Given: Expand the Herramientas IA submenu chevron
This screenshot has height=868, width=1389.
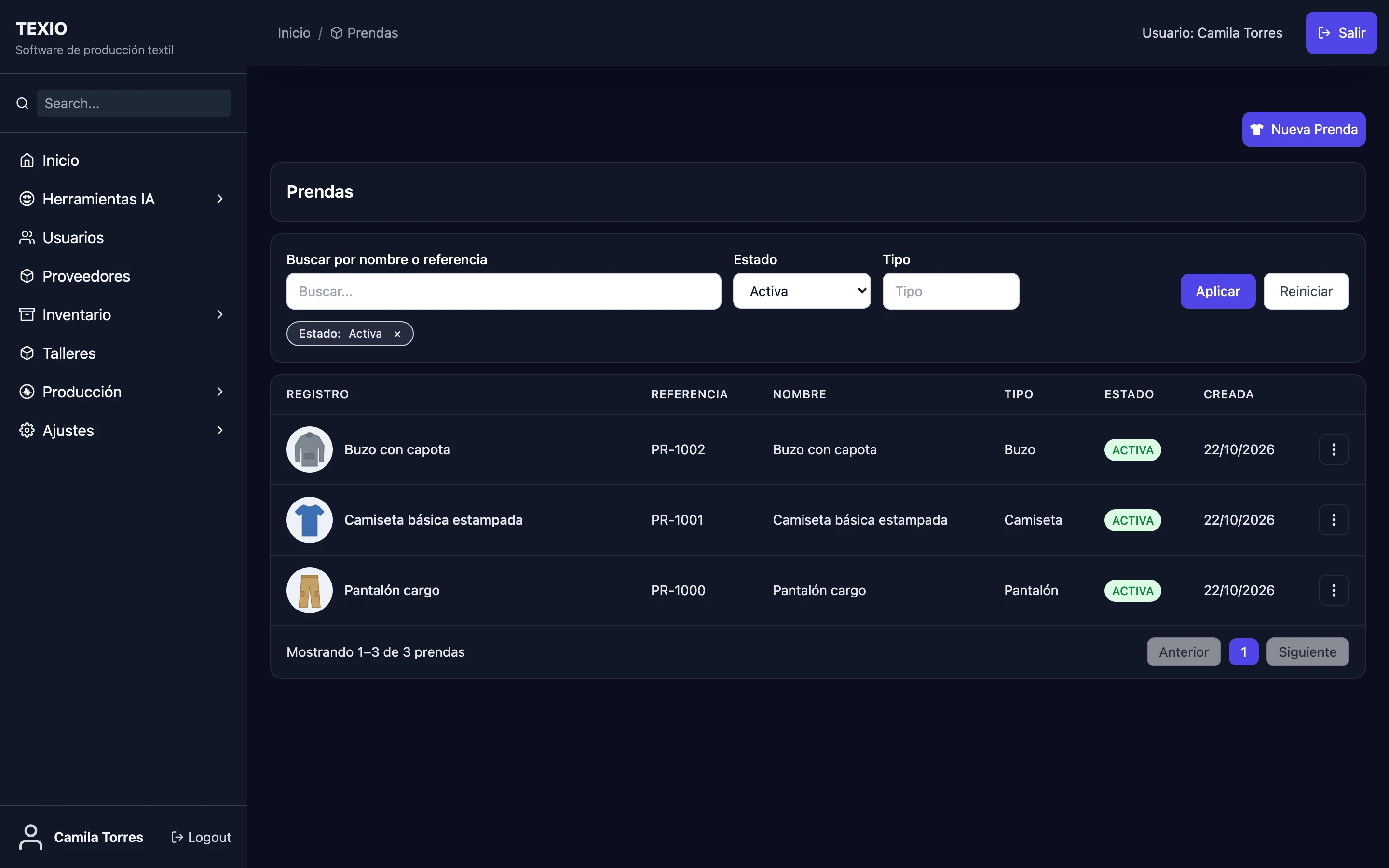Looking at the screenshot, I should coord(220,199).
